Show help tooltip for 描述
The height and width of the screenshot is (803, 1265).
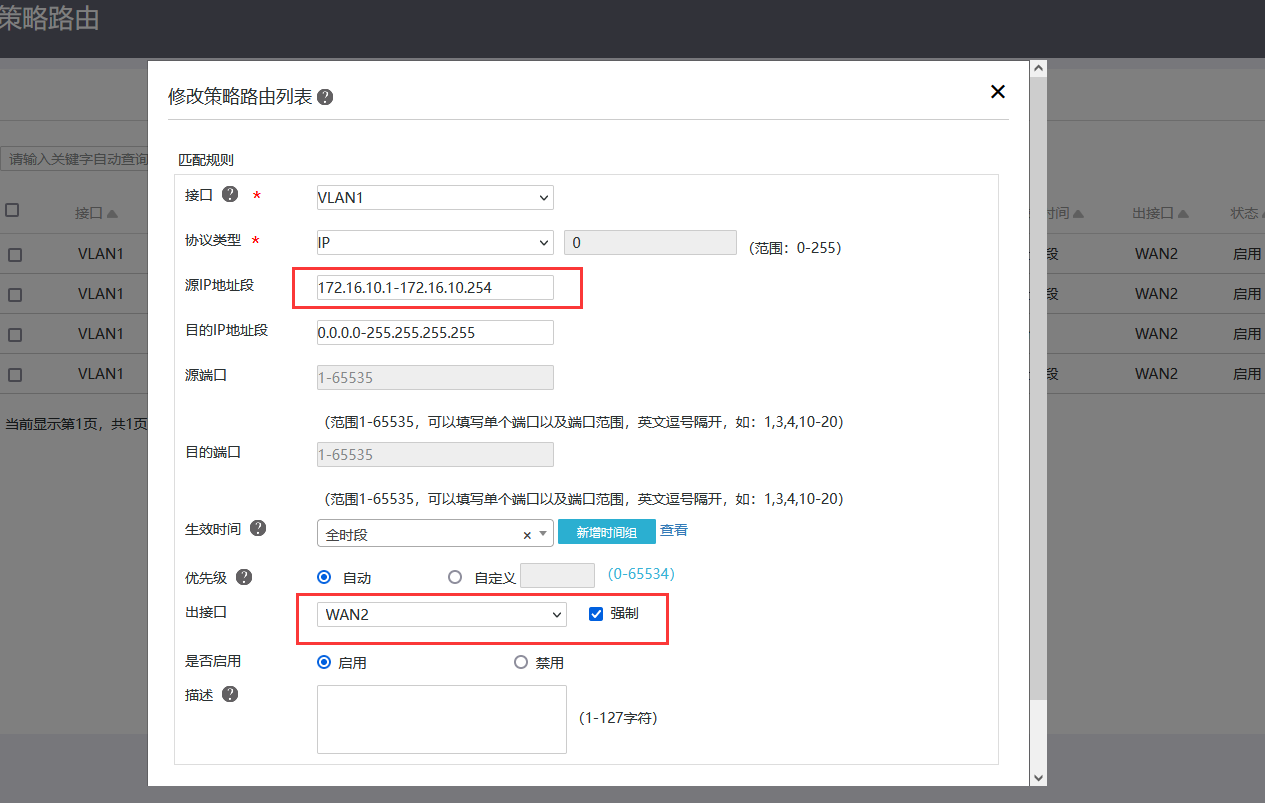pyautogui.click(x=230, y=694)
